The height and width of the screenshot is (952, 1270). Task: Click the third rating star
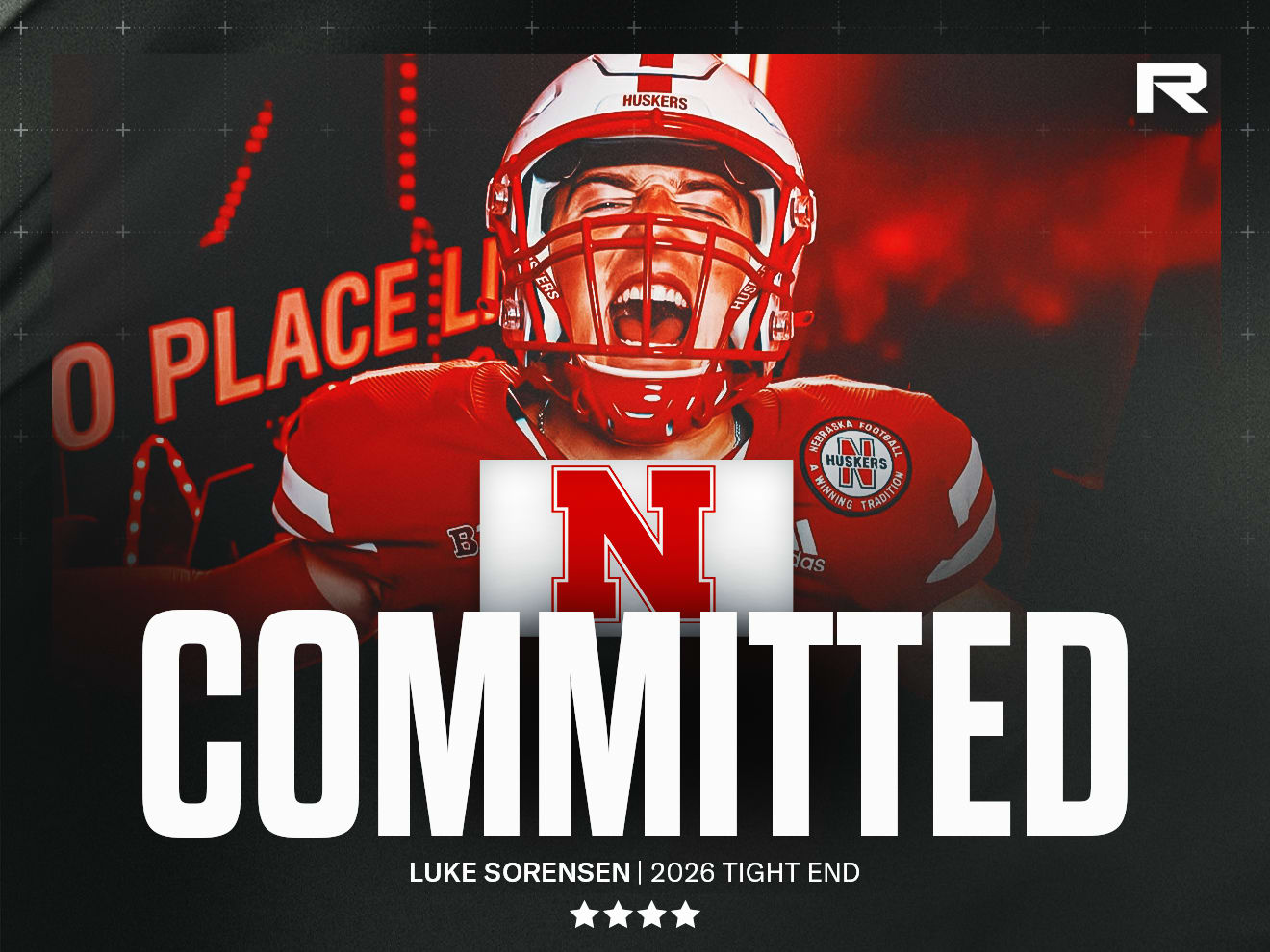click(651, 914)
